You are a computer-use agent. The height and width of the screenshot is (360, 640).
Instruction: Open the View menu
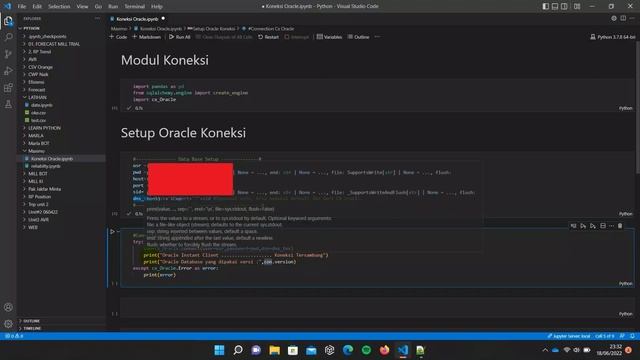[82, 7]
